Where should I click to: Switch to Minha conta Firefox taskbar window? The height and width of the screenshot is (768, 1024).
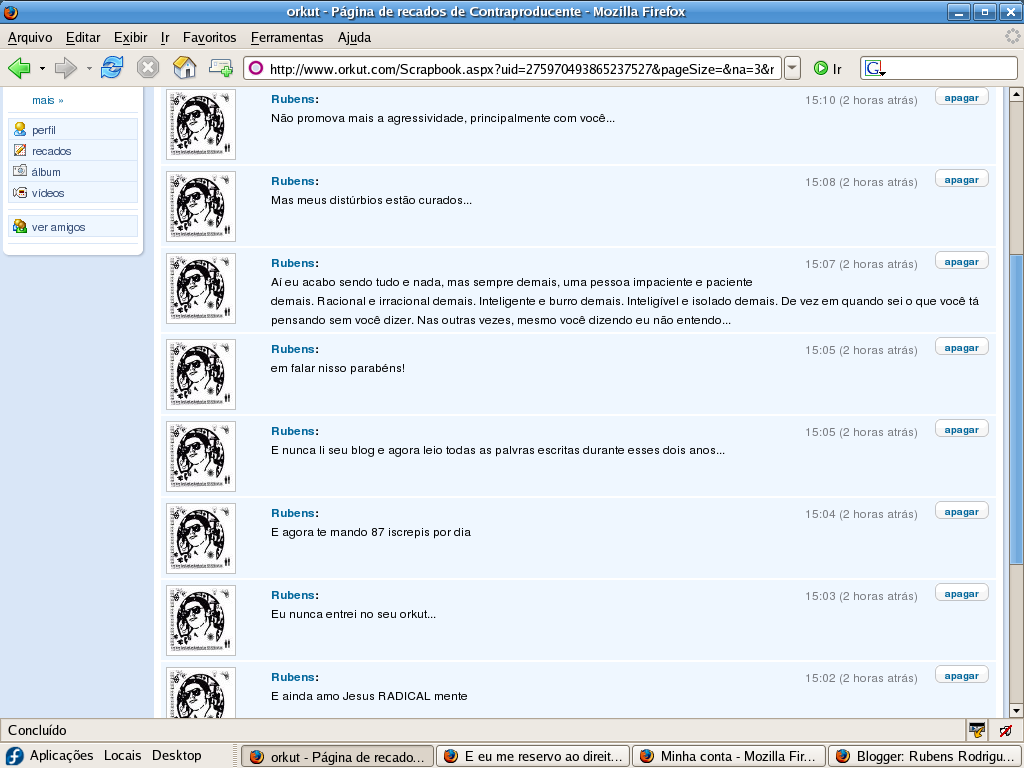click(728, 756)
